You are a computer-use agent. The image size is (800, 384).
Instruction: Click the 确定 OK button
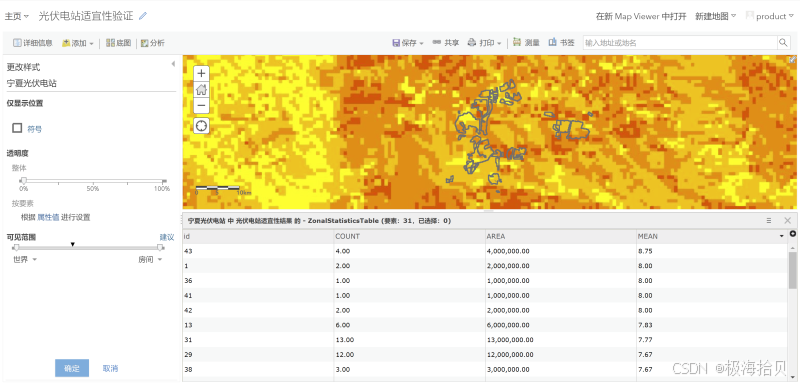(x=72, y=368)
